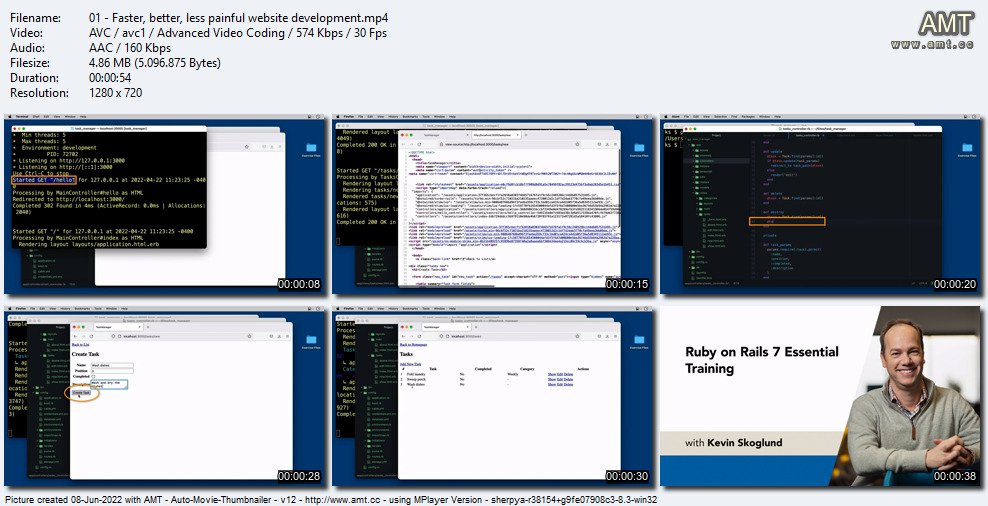Open Exercise Files folder in 00:00:15 thumbnail
The image size is (988, 506).
point(639,149)
